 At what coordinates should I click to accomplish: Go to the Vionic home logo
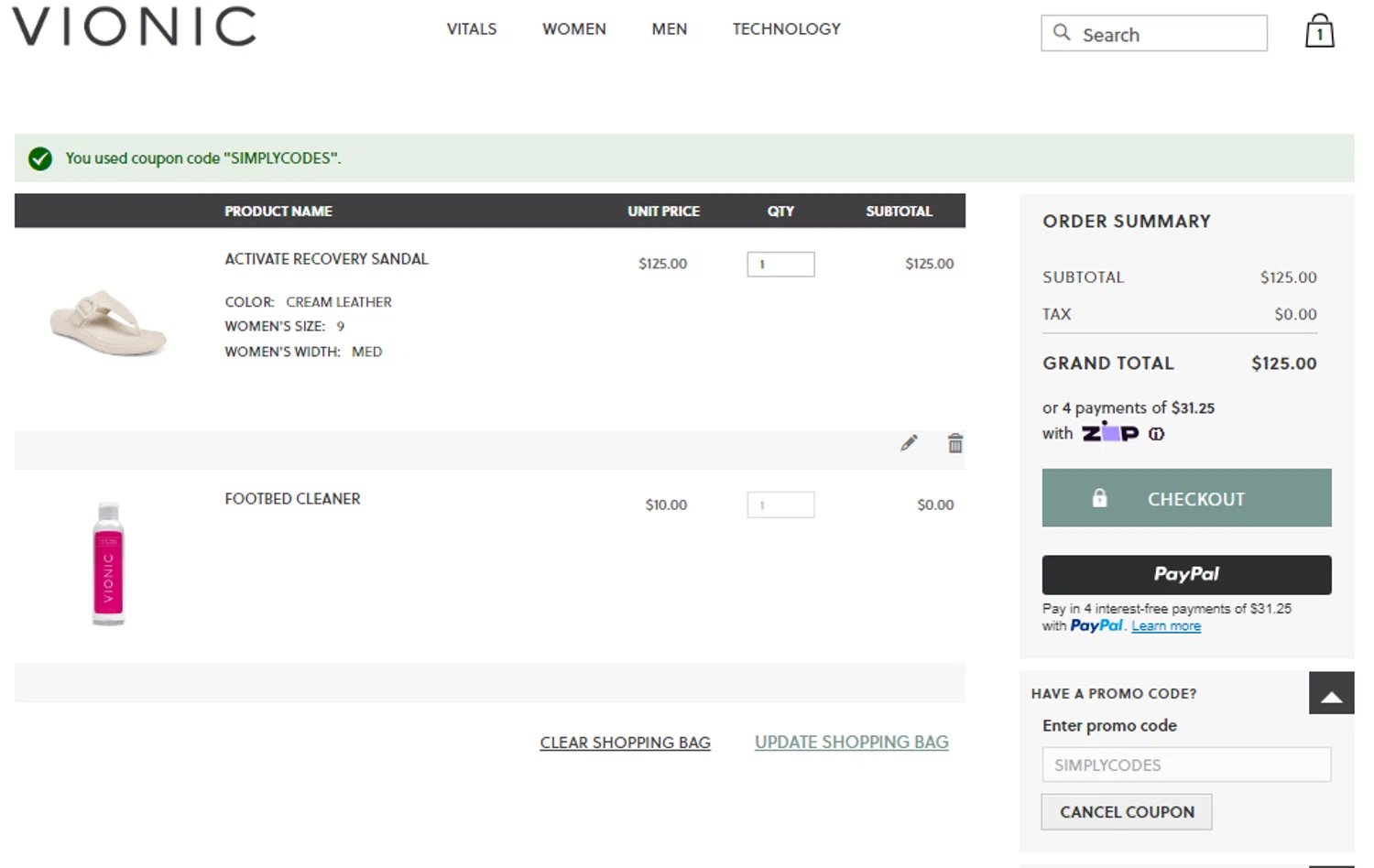pos(134,27)
